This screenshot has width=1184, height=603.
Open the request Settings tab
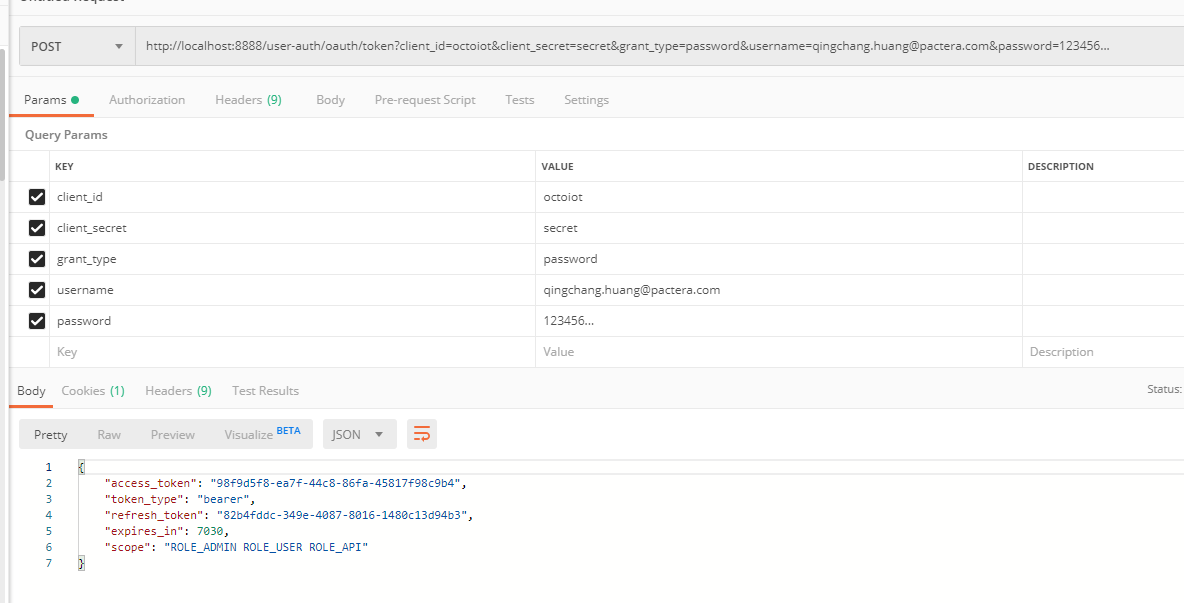586,100
